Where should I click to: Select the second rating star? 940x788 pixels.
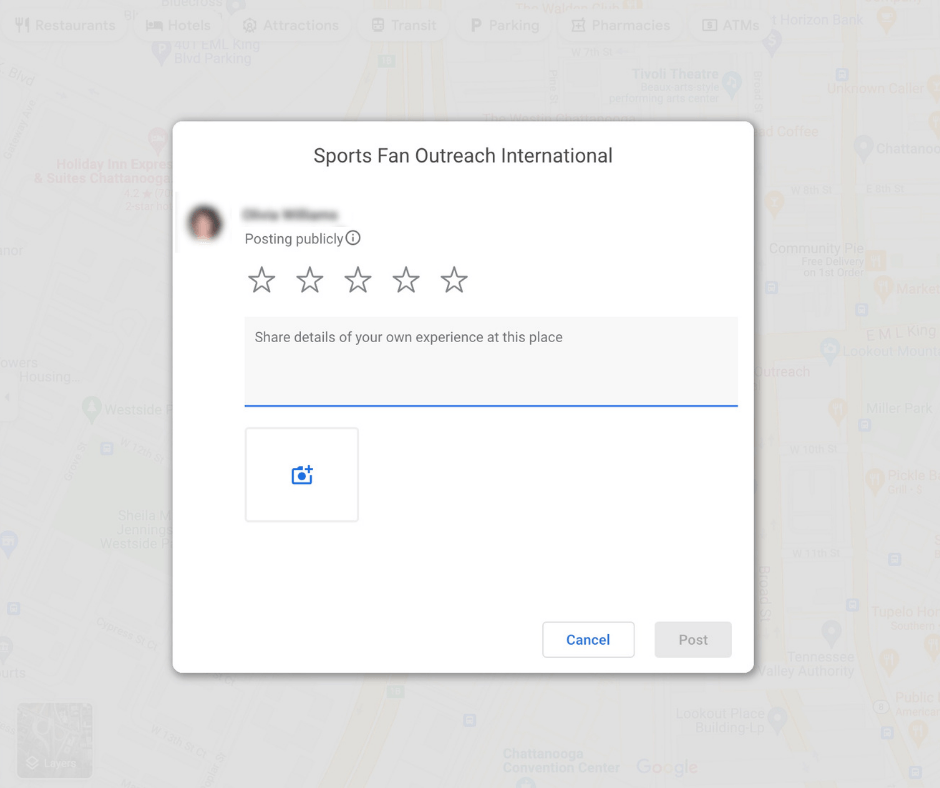coord(309,280)
